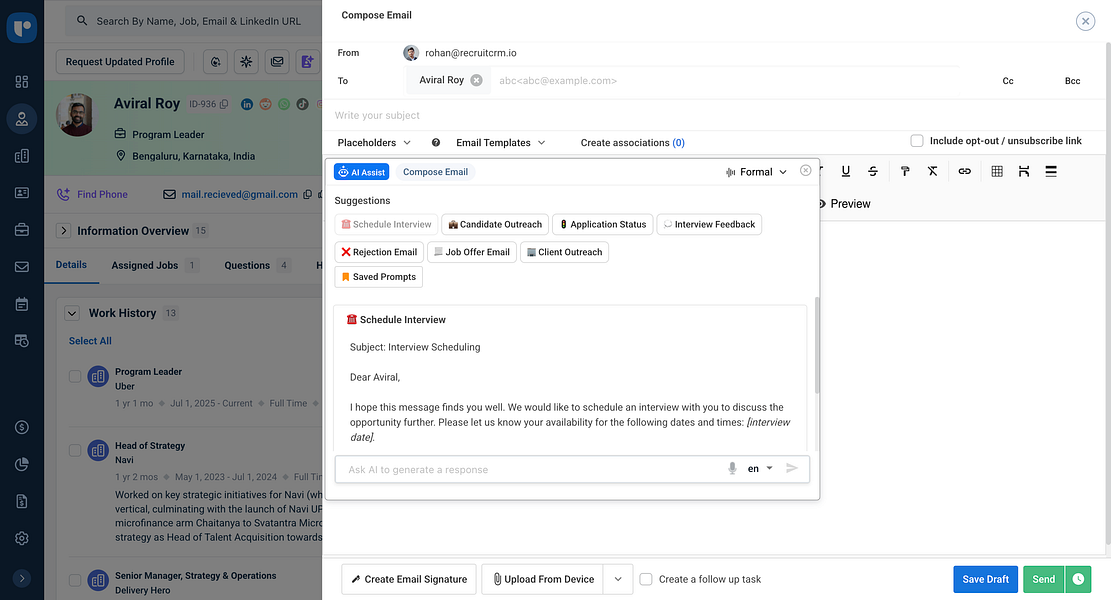
Task: Open placeholders help question mark
Action: pyautogui.click(x=436, y=142)
